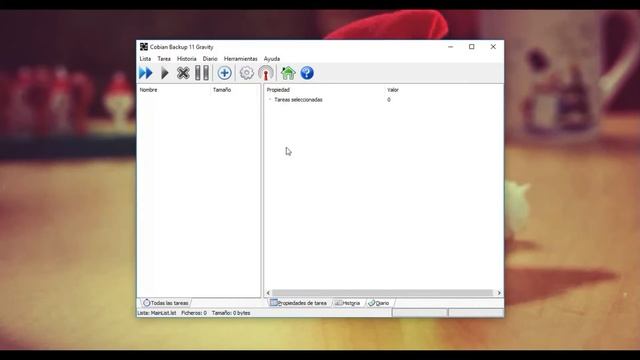Select the Tareas seleccionadas row
Screen dimensions: 640x360
(384, 100)
